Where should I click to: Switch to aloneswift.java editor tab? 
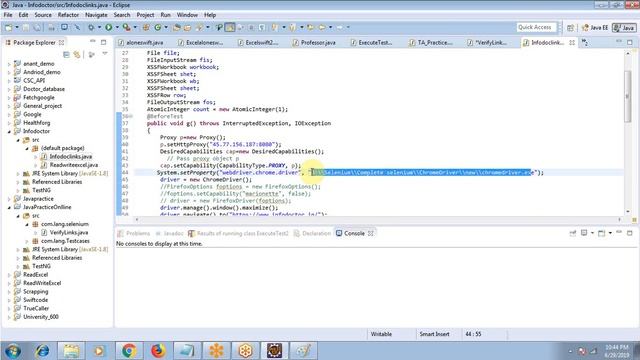[141, 42]
